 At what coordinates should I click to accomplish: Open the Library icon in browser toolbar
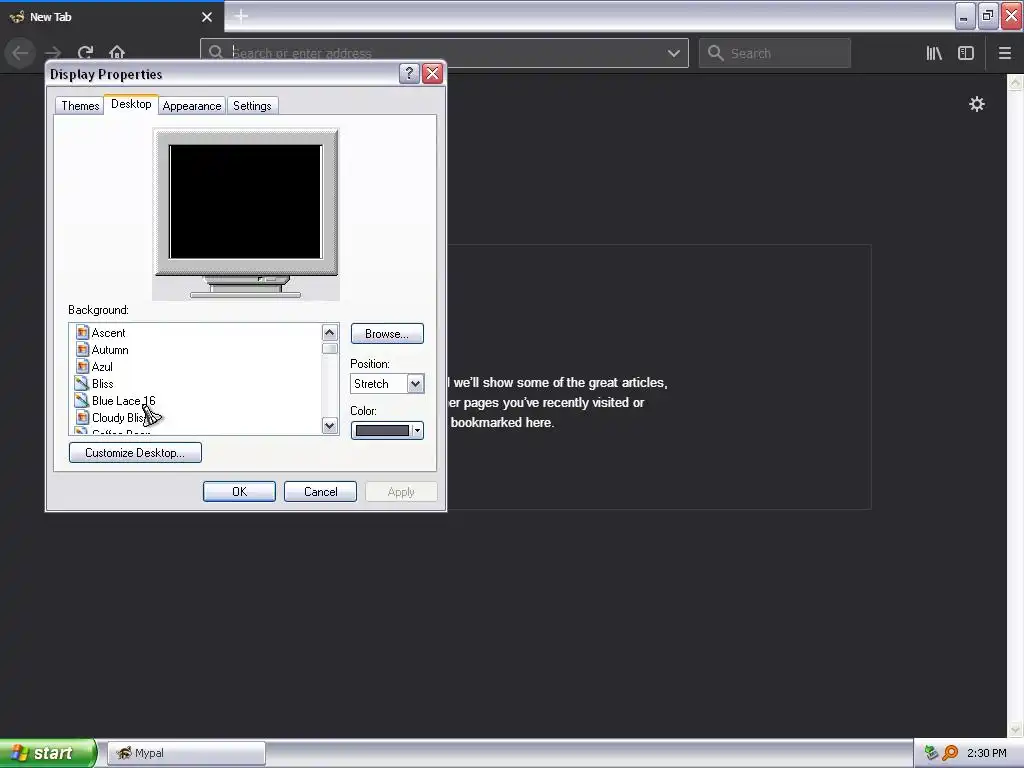[934, 54]
